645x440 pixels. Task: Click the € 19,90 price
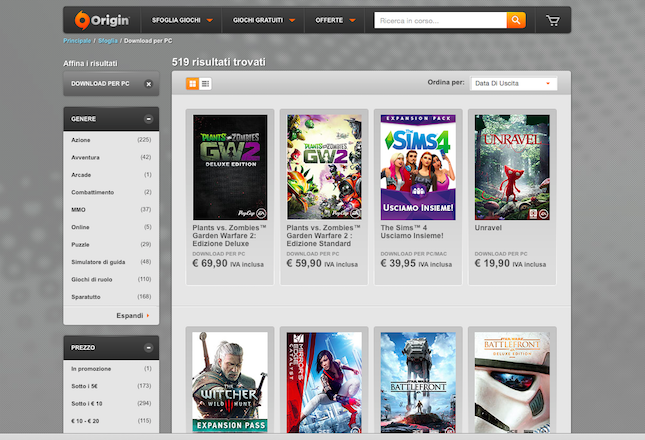point(492,263)
